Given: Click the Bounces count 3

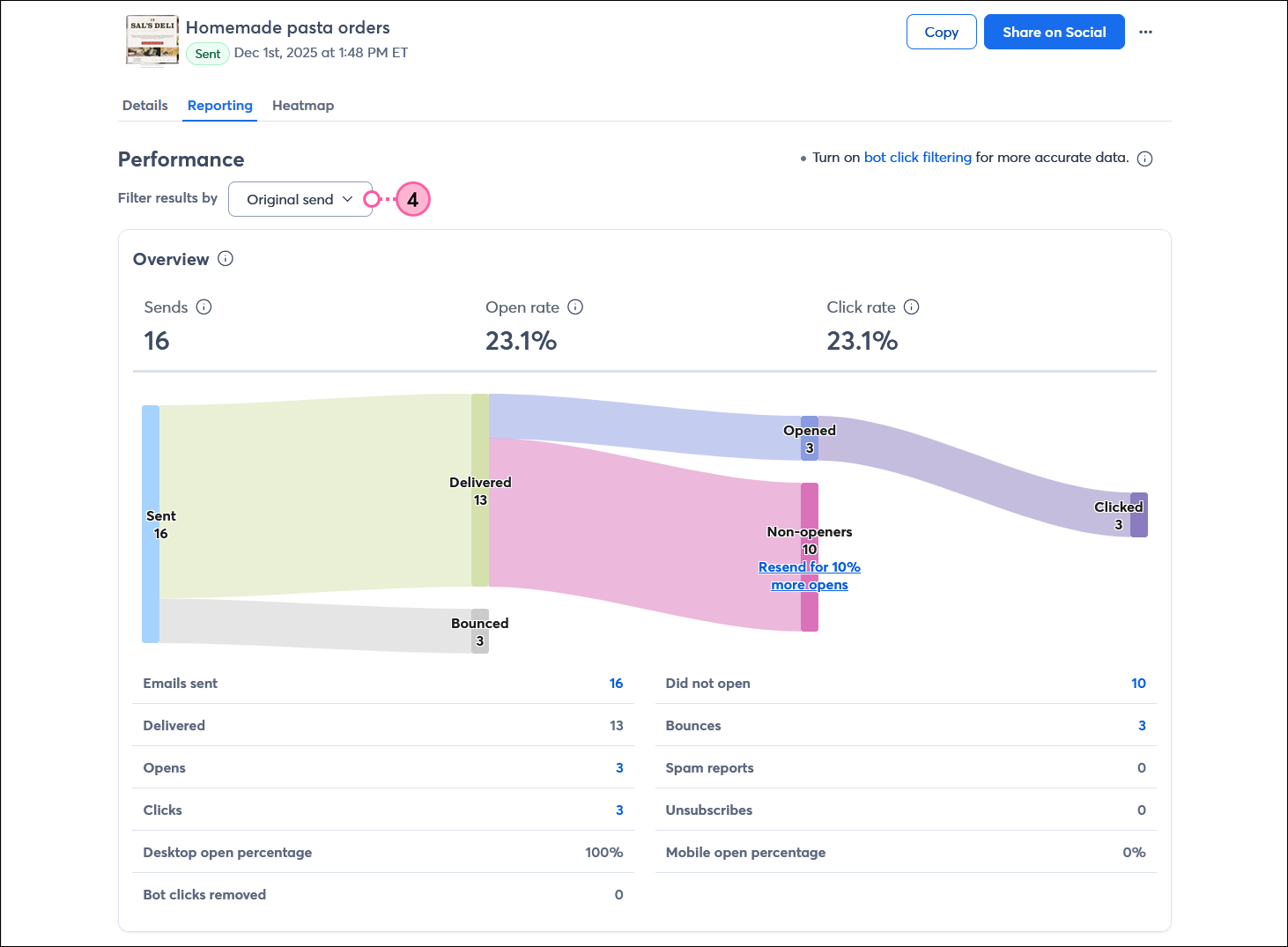Looking at the screenshot, I should point(1142,725).
